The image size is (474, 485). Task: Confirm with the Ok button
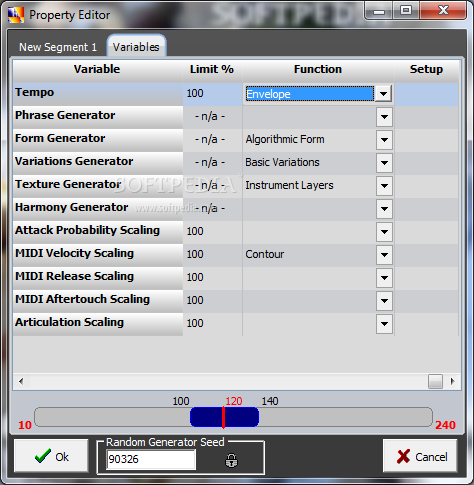tap(51, 456)
